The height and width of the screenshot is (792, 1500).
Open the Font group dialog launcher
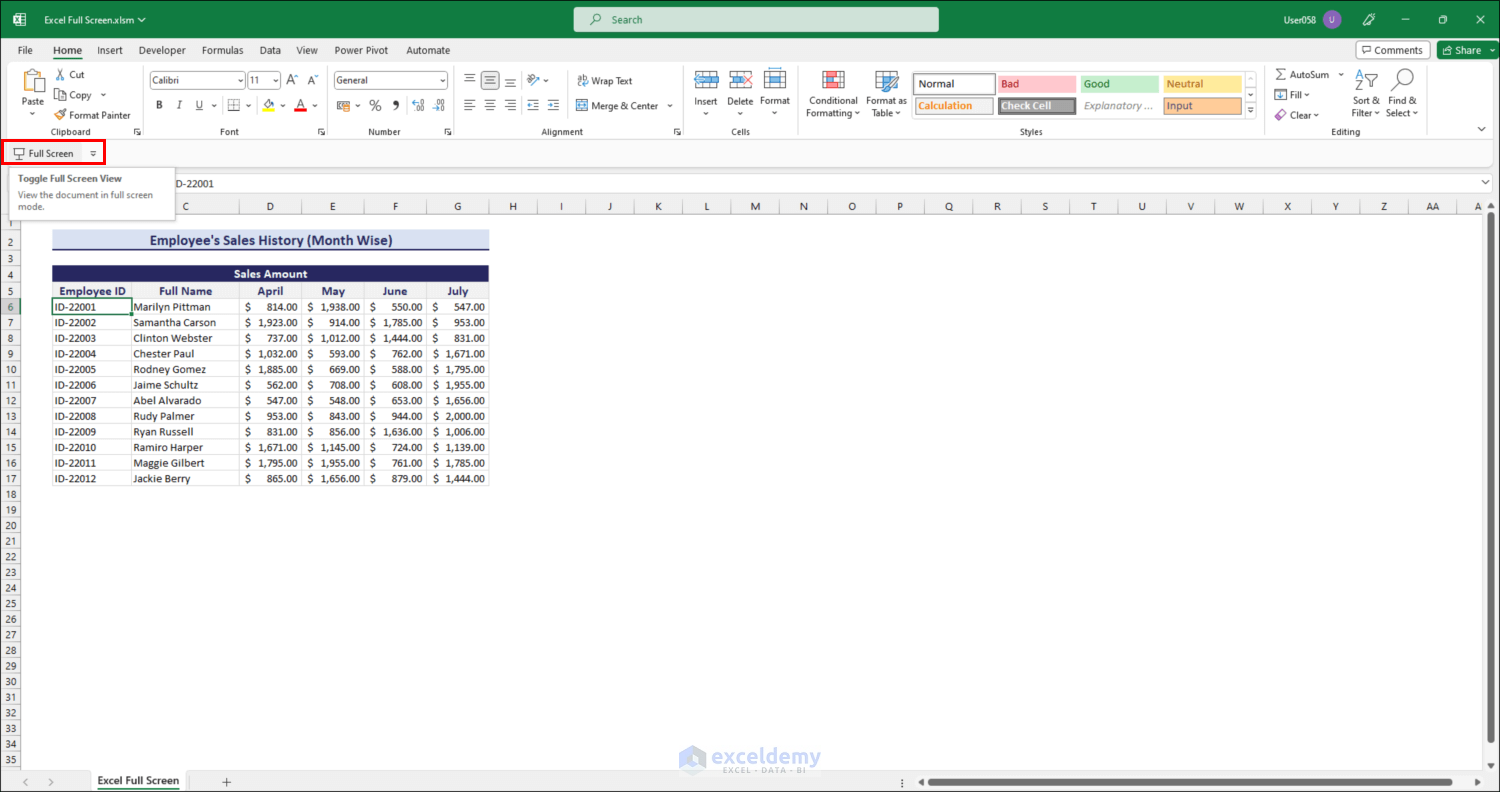click(322, 132)
